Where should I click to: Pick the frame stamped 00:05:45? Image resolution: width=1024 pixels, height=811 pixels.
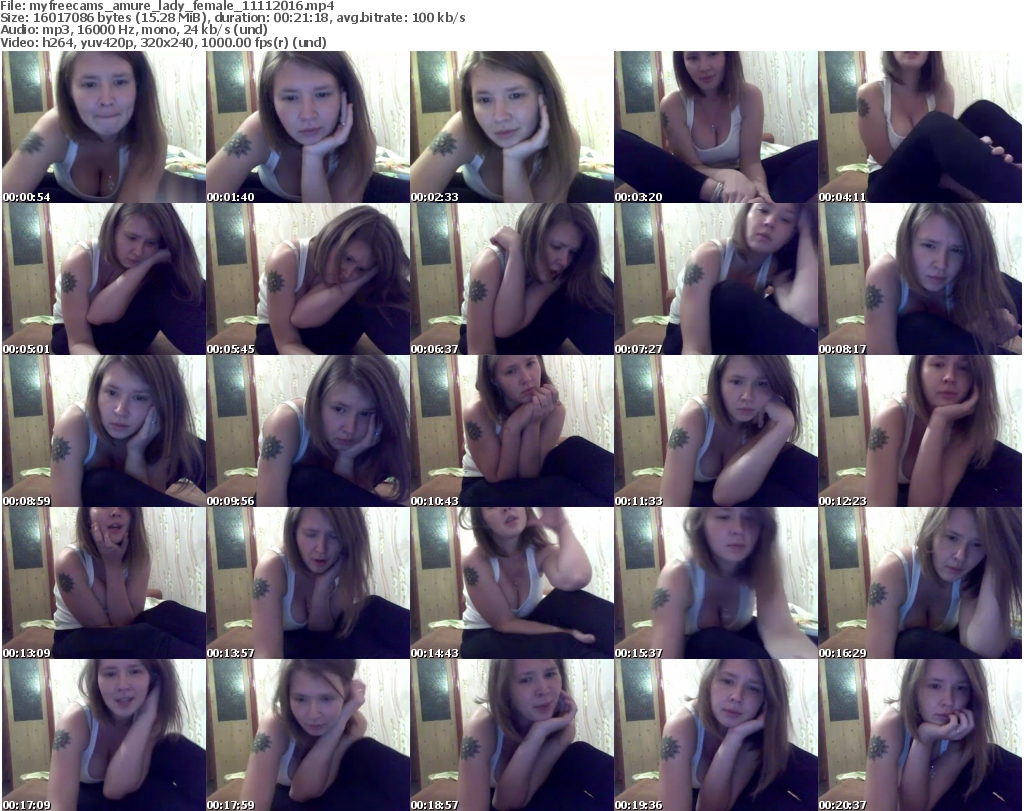point(308,279)
